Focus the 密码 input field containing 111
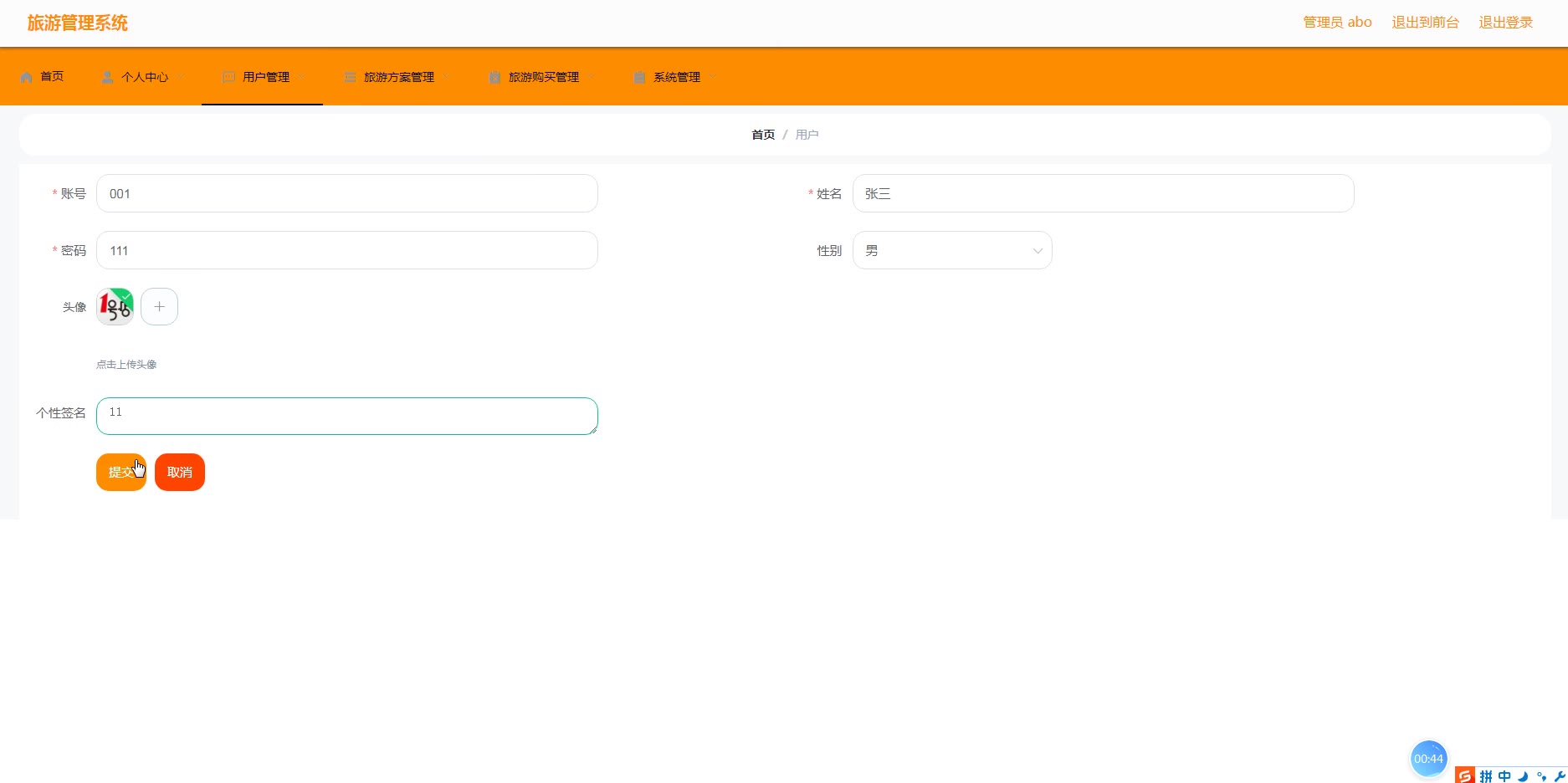This screenshot has height=783, width=1568. click(x=347, y=250)
